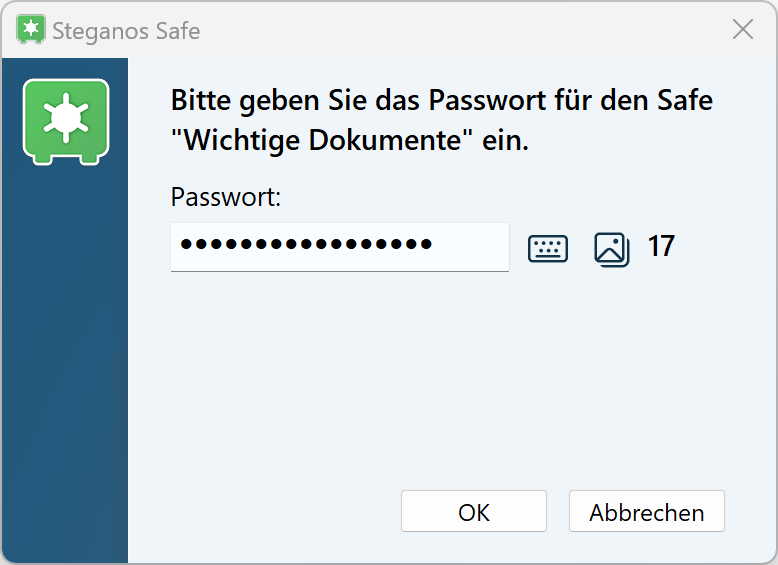Click the password length counter 17
This screenshot has width=778, height=565.
pyautogui.click(x=661, y=246)
